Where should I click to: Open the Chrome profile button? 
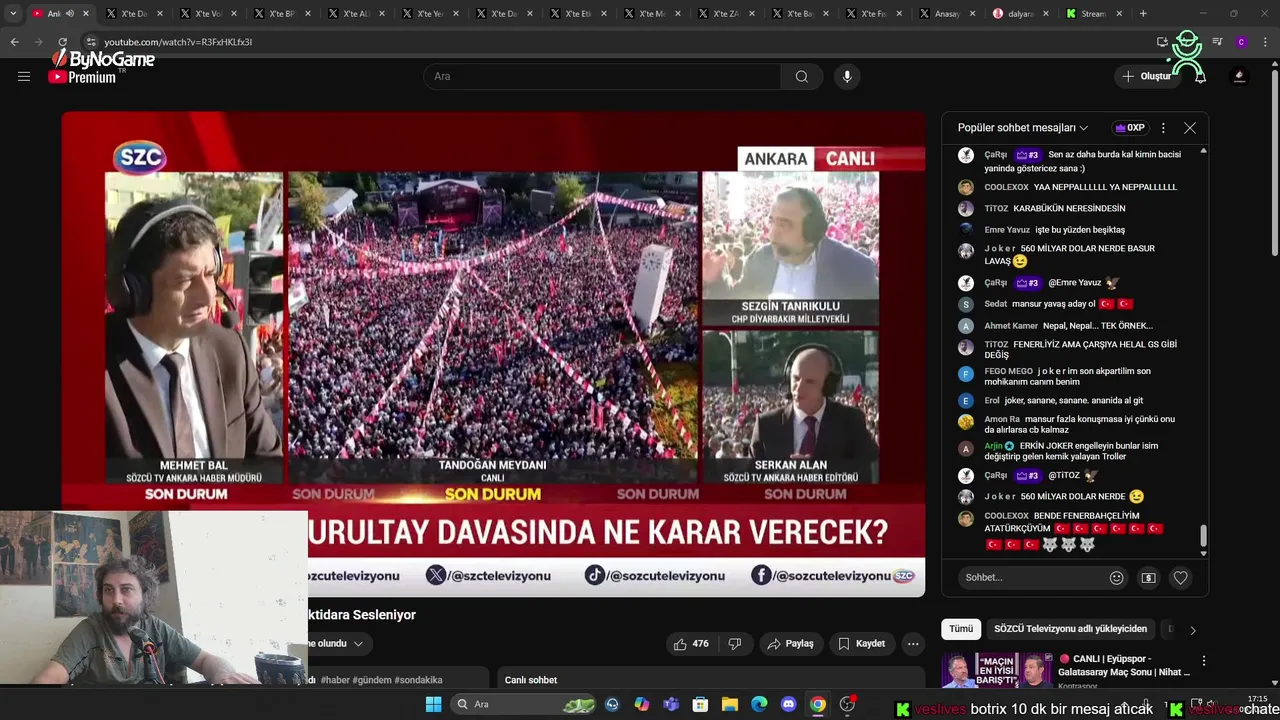point(1241,42)
